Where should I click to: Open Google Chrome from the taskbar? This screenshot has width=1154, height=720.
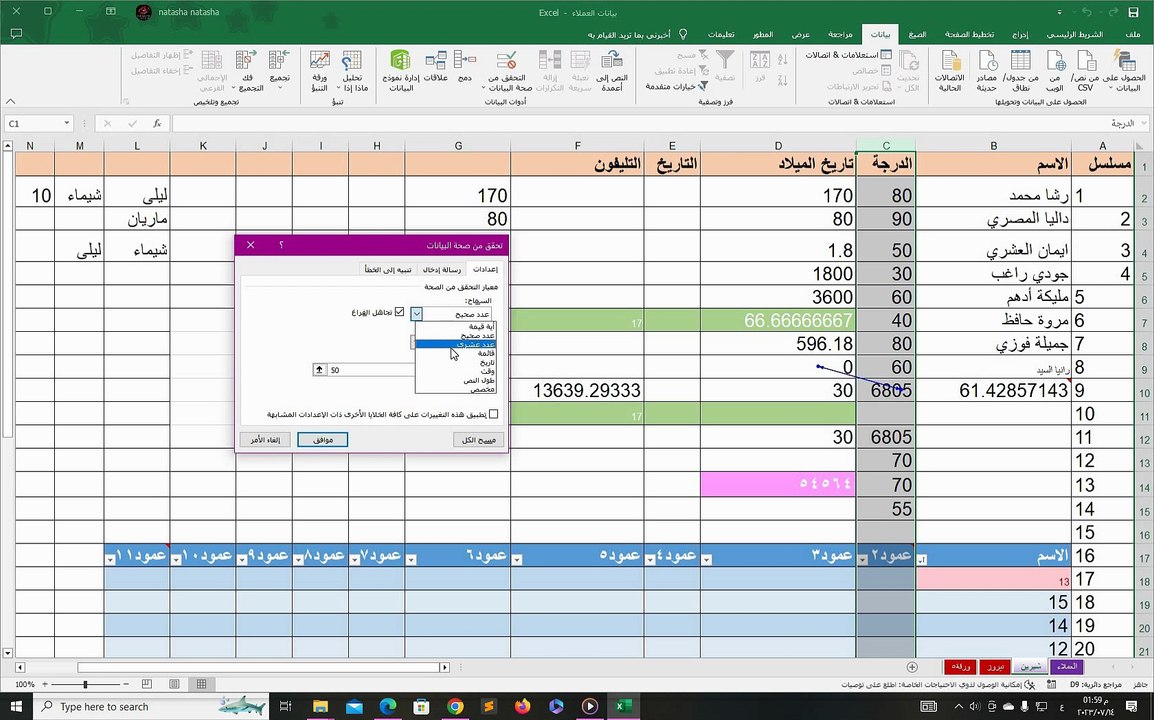tap(456, 707)
